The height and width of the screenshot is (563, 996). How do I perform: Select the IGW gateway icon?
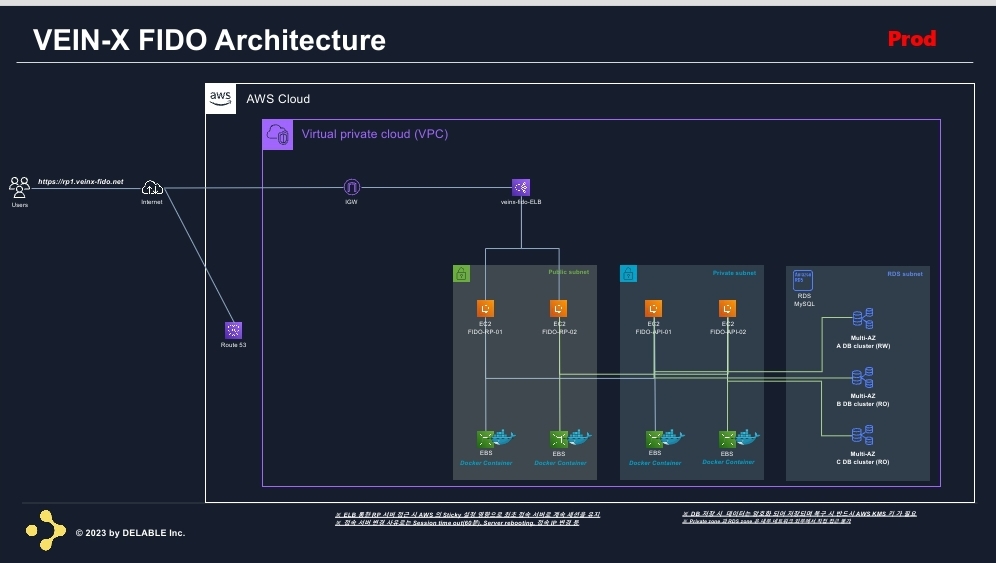click(x=351, y=187)
